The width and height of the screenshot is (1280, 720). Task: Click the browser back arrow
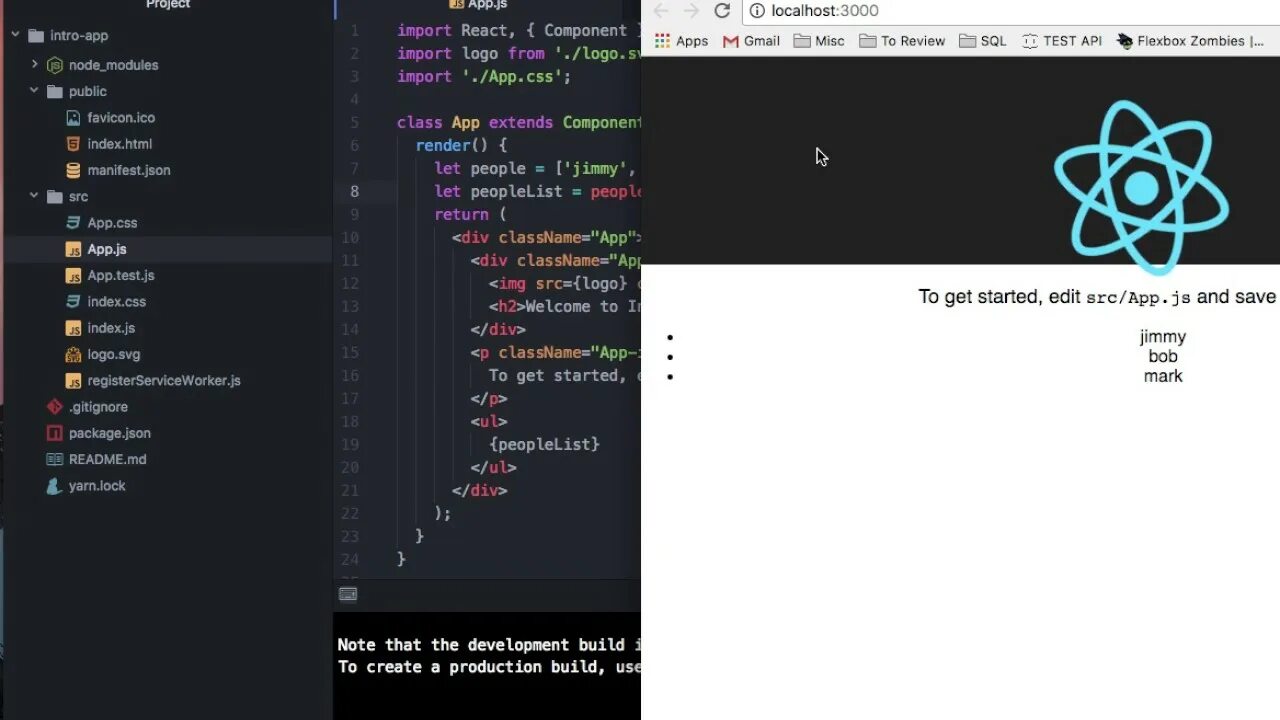point(661,11)
